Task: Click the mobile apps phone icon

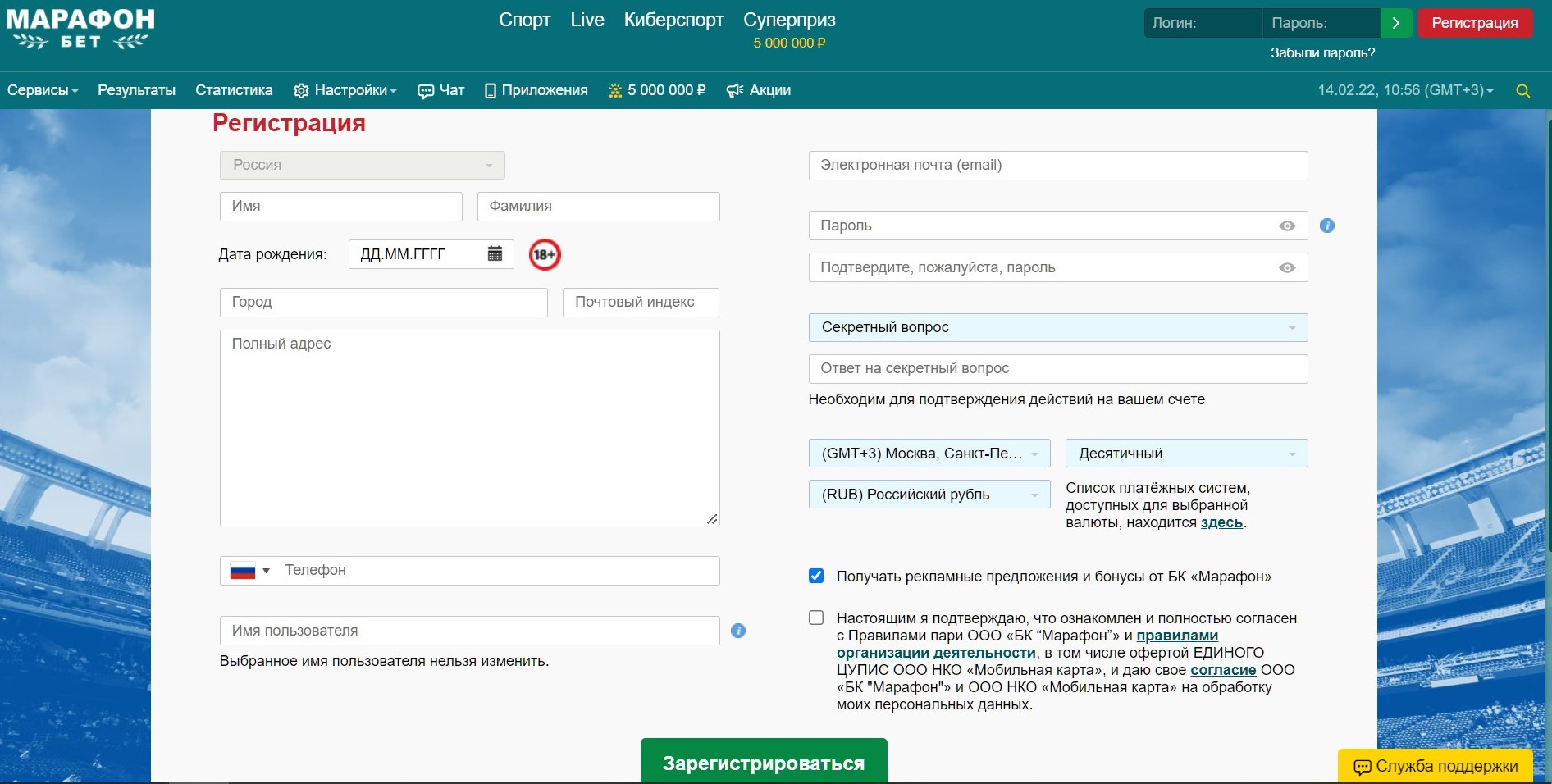Action: [491, 91]
